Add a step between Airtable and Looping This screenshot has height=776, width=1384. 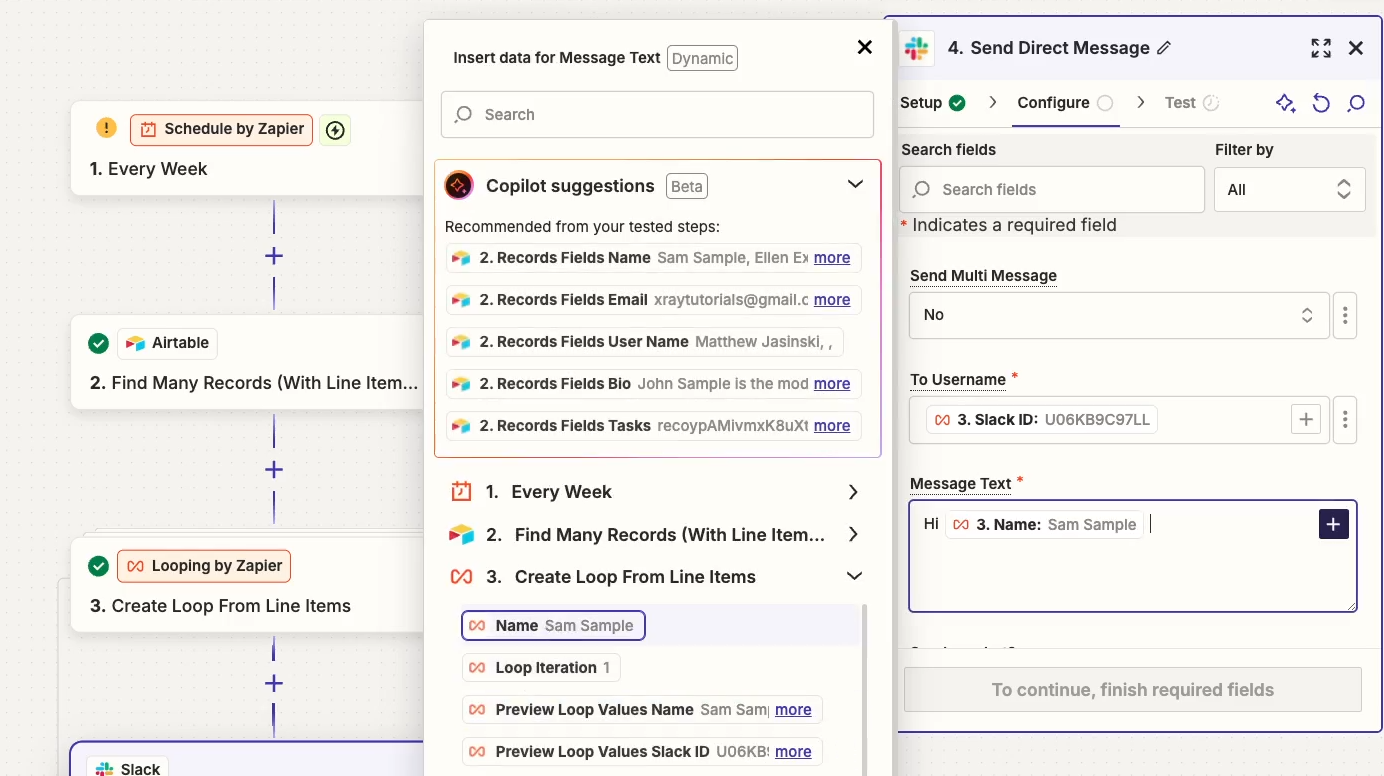pyautogui.click(x=273, y=470)
